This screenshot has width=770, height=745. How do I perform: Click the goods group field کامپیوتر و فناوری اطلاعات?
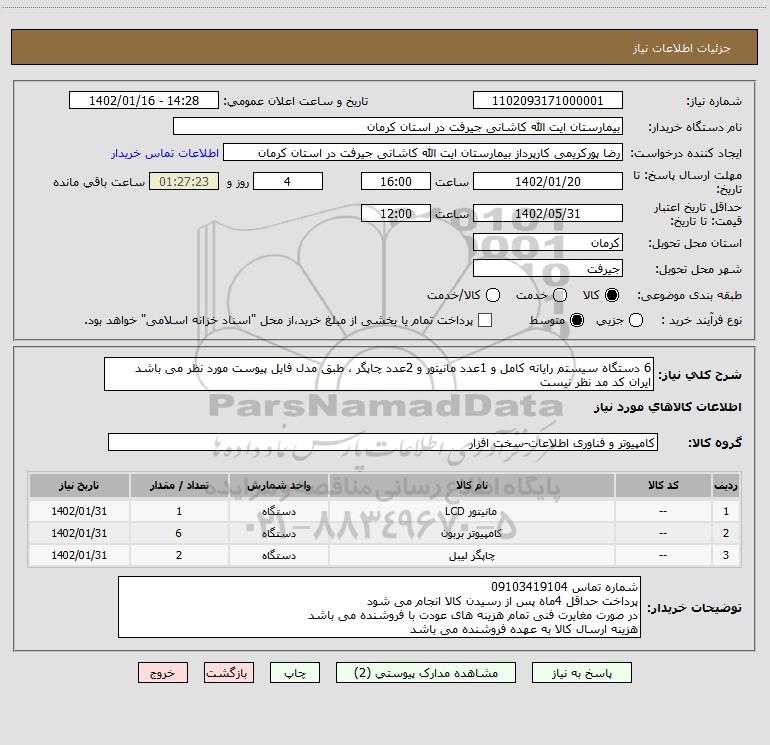click(383, 442)
